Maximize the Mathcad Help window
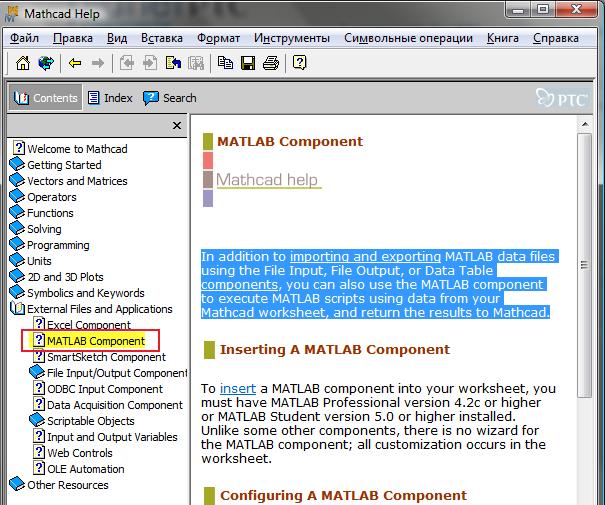Image resolution: width=605 pixels, height=505 pixels. click(543, 9)
